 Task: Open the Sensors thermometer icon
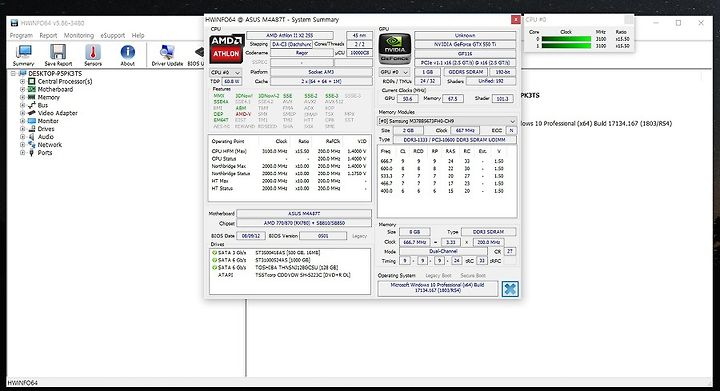(93, 55)
